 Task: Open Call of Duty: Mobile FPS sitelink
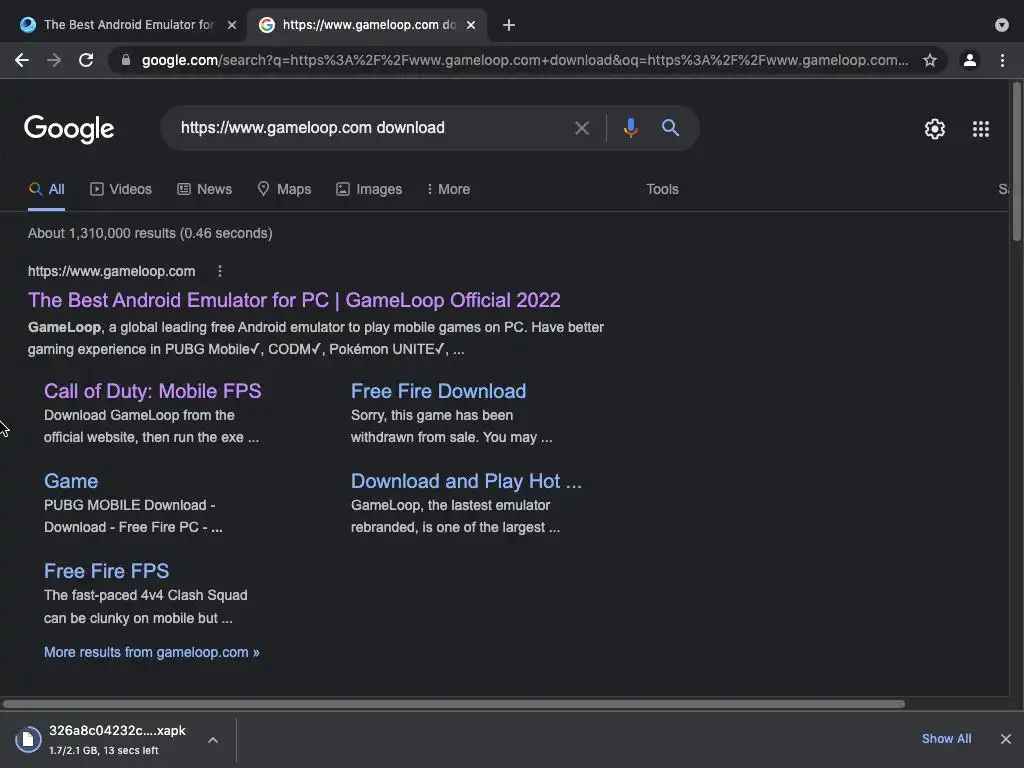(x=153, y=391)
